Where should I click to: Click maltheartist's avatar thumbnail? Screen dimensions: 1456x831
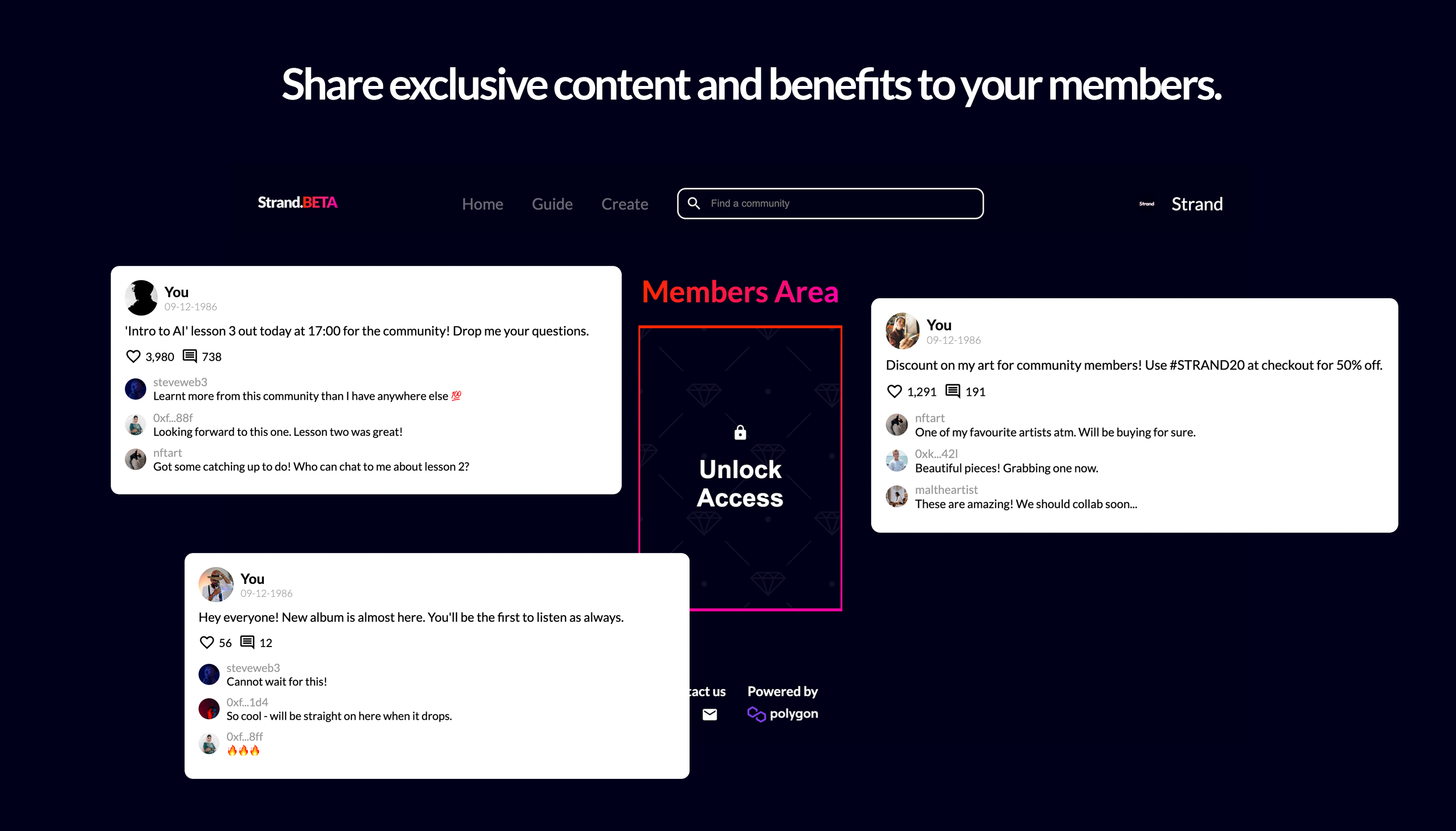click(x=897, y=496)
